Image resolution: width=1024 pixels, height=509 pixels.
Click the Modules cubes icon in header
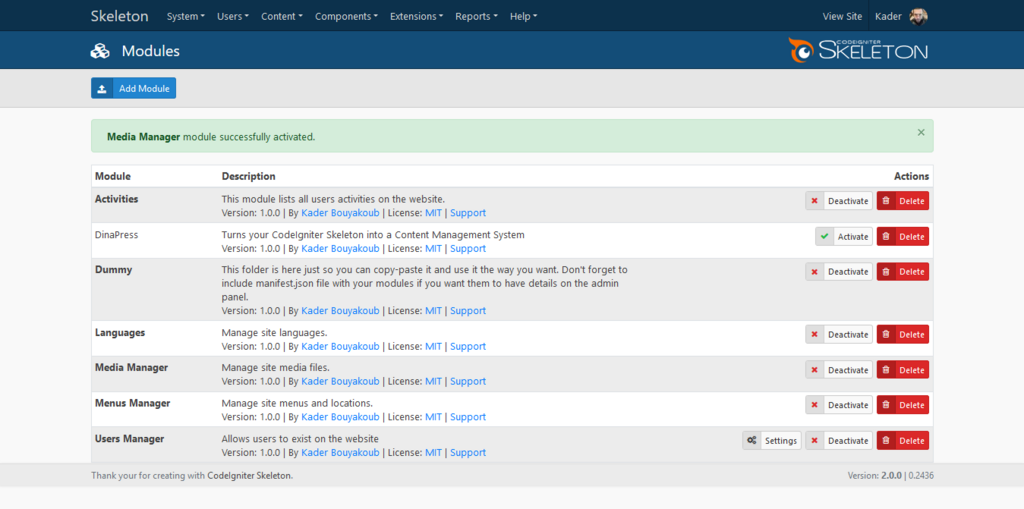tap(100, 51)
